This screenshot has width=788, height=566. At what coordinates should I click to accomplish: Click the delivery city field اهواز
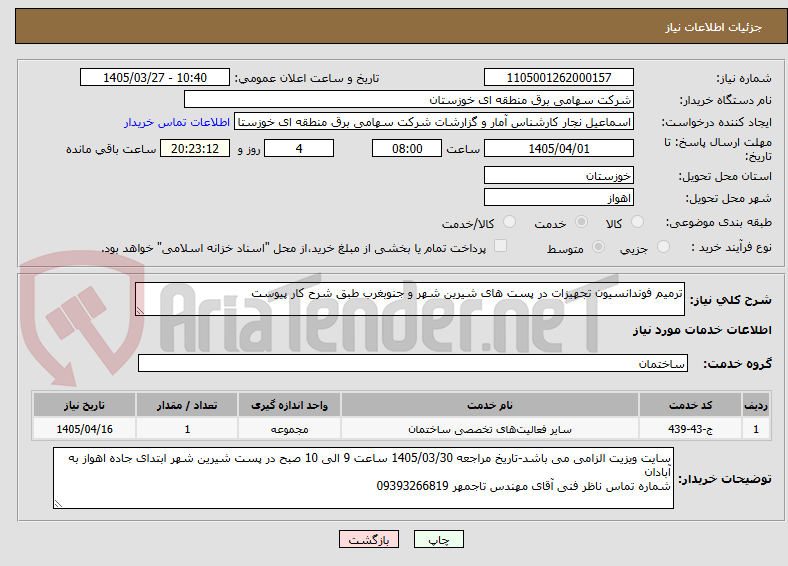(x=559, y=197)
